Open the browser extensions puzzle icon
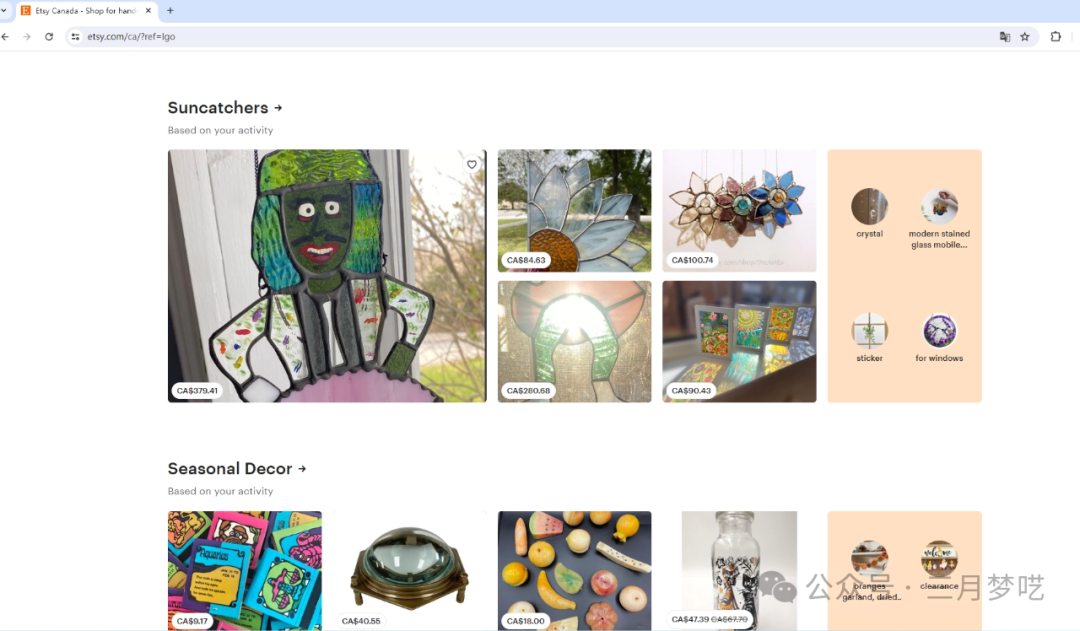The height and width of the screenshot is (631, 1080). point(1055,37)
